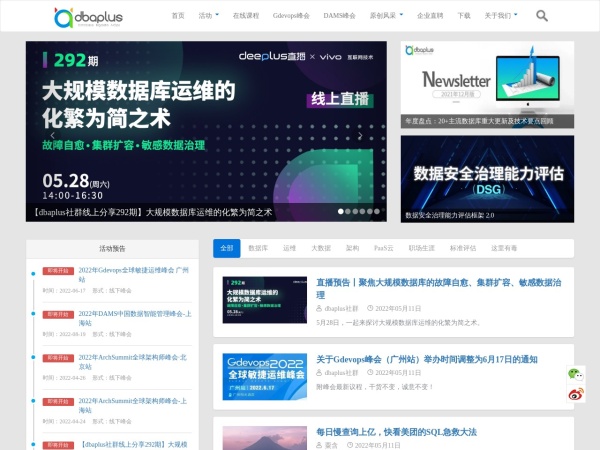Click 即将开始 badge for Gdevops 广州站
This screenshot has width=600, height=450.
(x=58, y=271)
